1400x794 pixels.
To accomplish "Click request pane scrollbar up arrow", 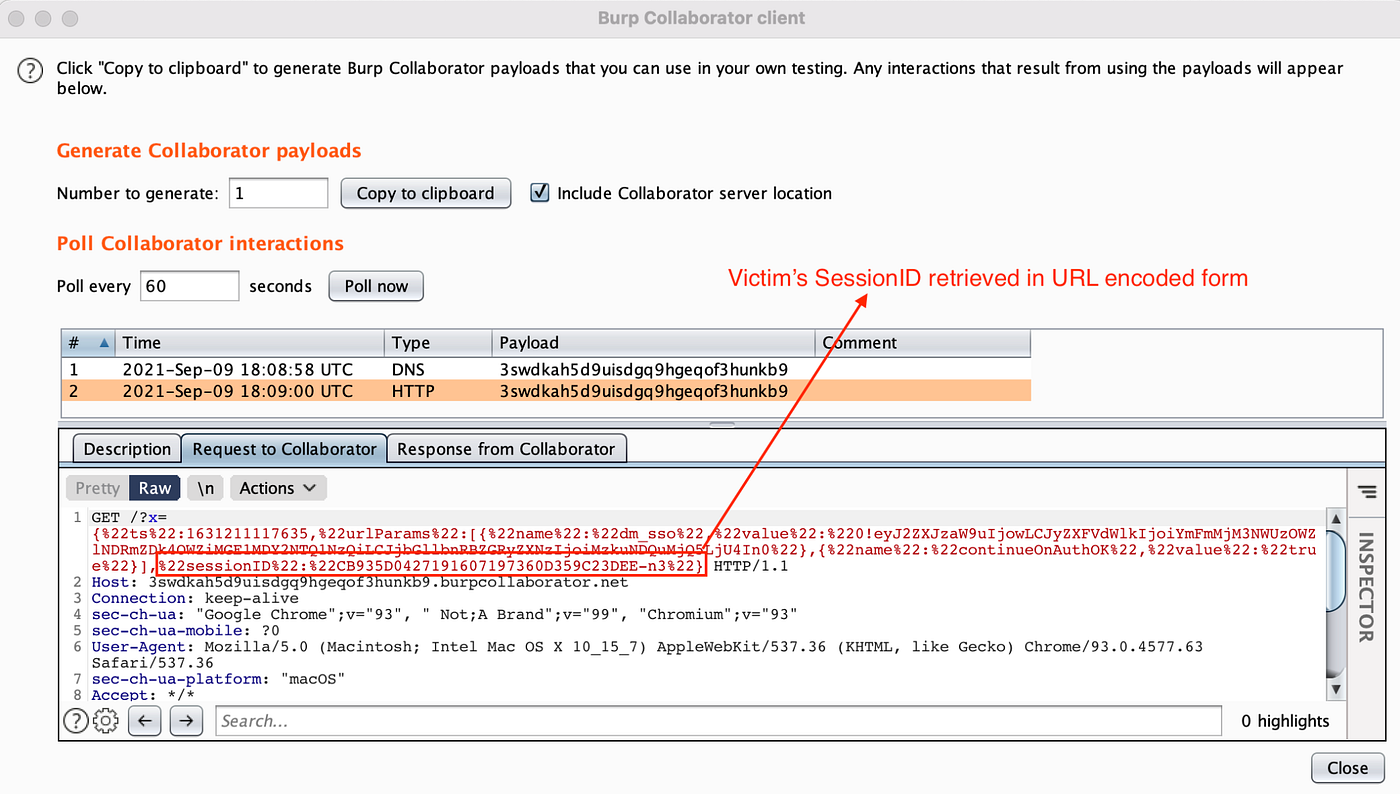I will pyautogui.click(x=1336, y=518).
